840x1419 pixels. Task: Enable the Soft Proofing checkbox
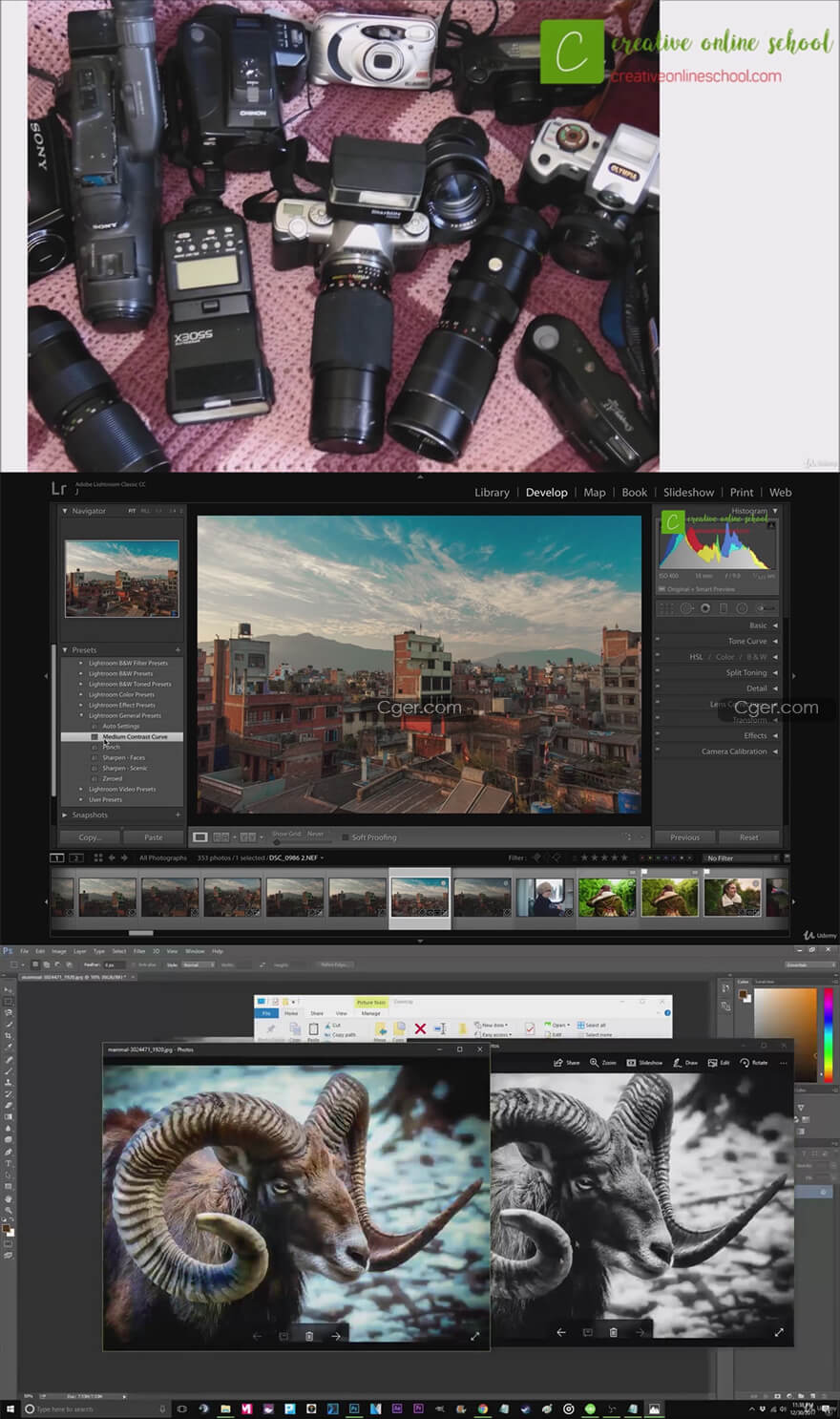pos(345,837)
